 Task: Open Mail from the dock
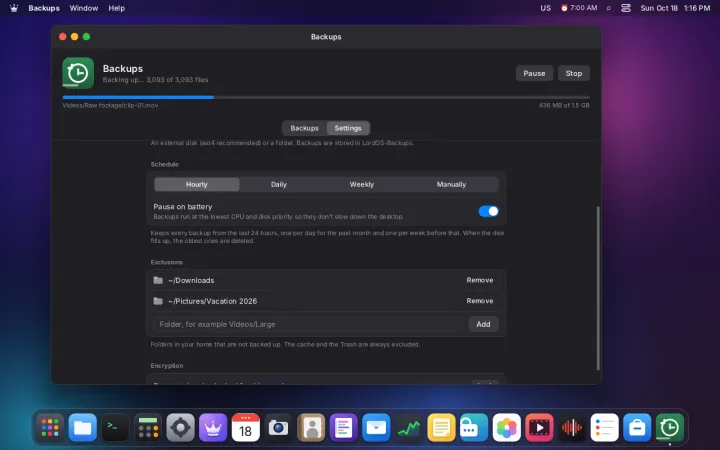[376, 428]
